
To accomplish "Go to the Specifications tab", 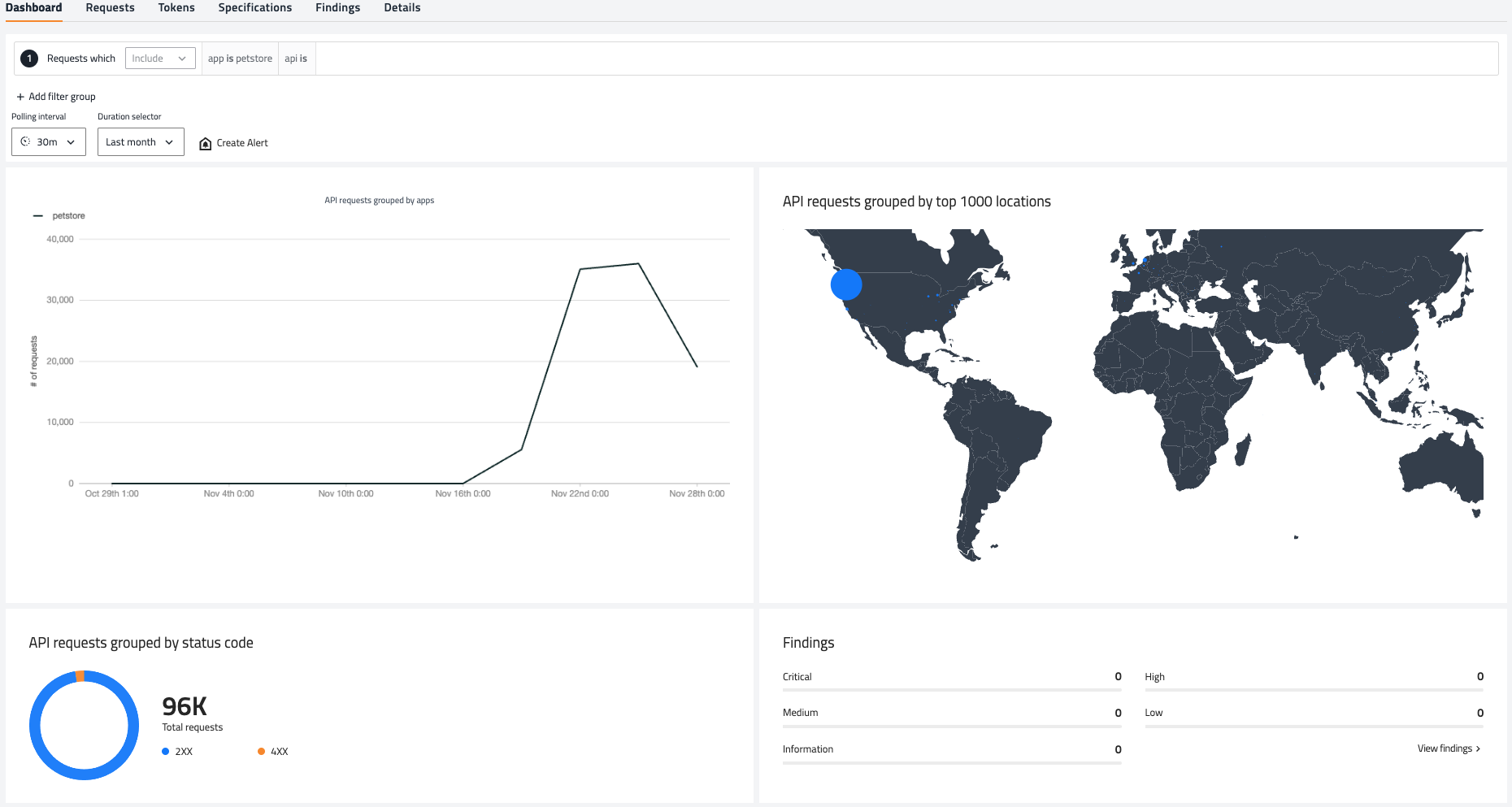I will coord(254,8).
